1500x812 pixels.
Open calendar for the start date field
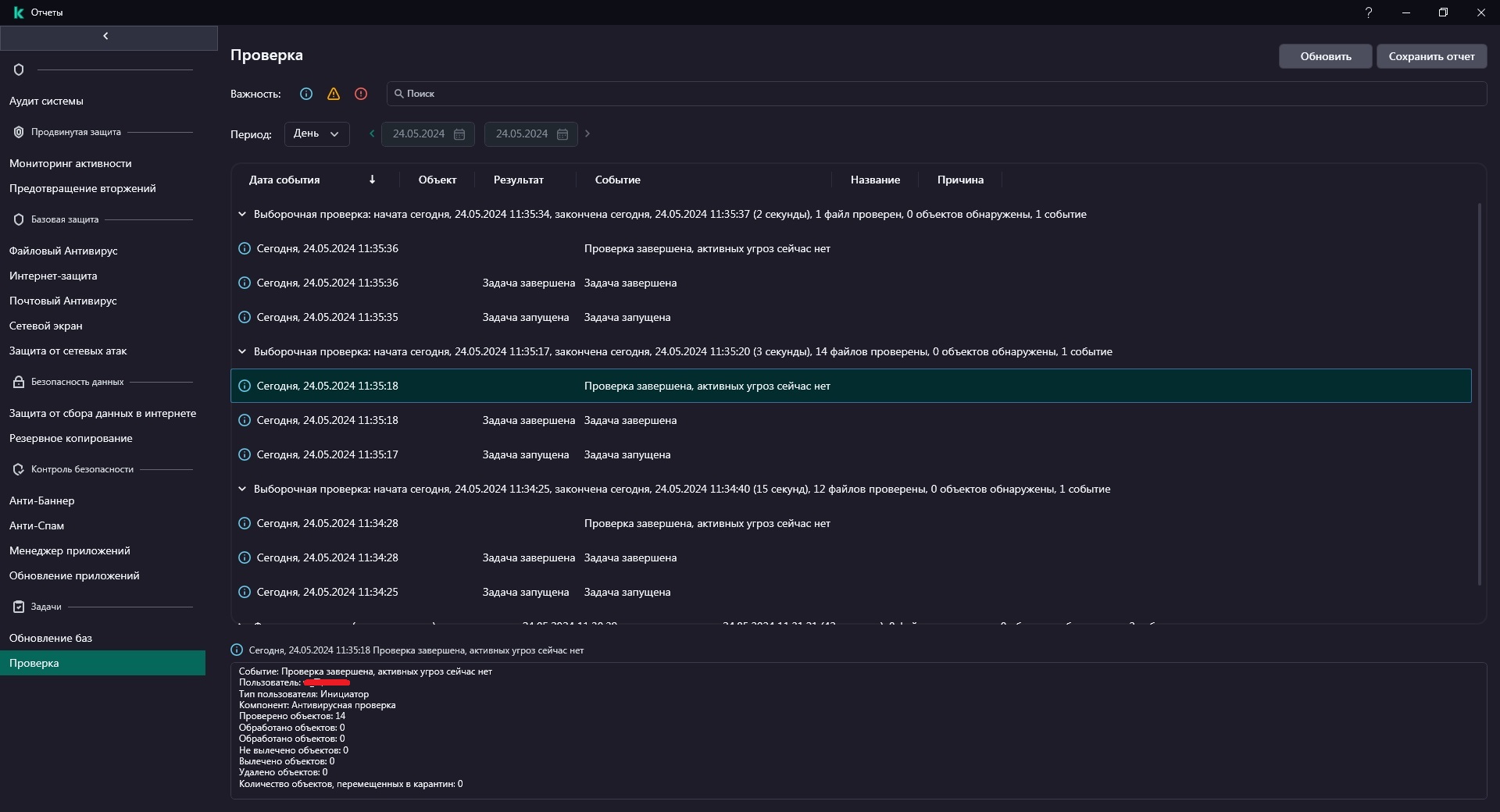pyautogui.click(x=459, y=134)
